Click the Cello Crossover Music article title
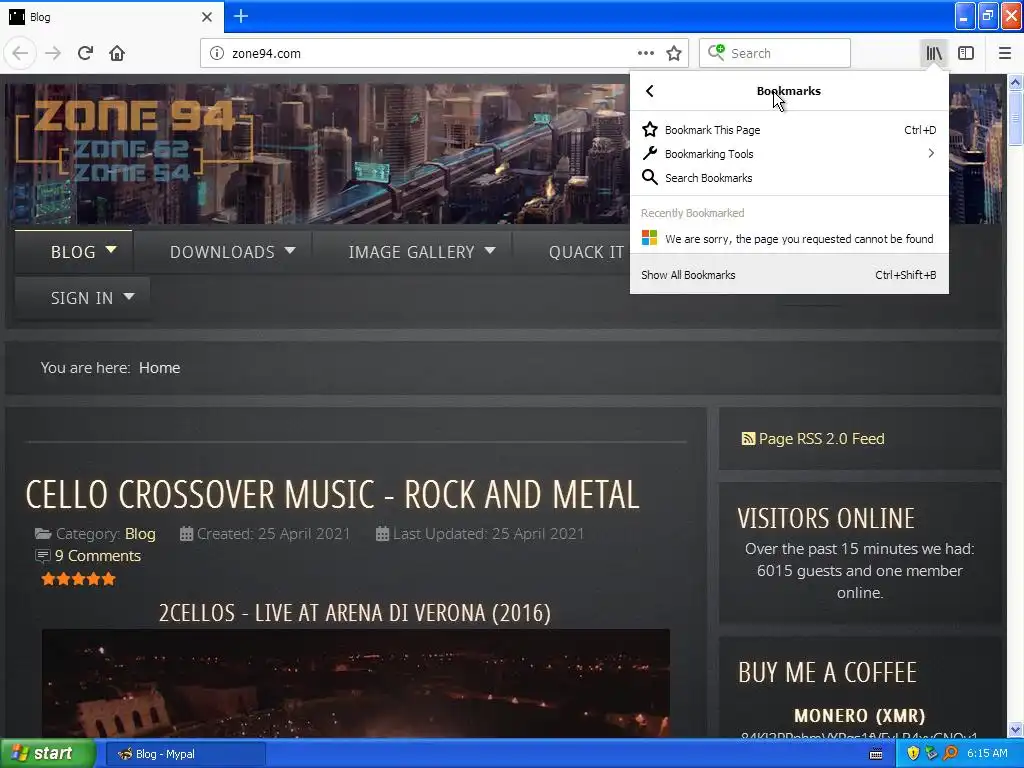Viewport: 1024px width, 768px height. 332,494
